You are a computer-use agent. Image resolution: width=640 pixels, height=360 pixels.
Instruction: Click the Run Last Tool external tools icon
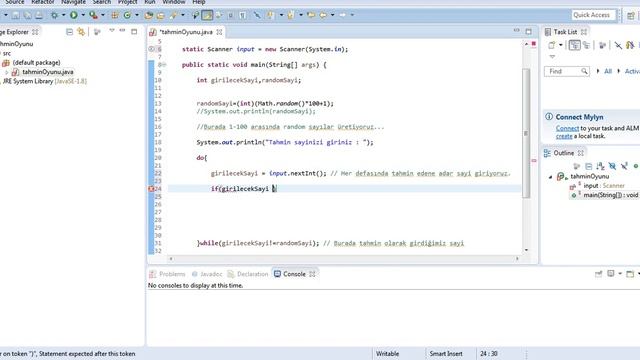[93, 15]
